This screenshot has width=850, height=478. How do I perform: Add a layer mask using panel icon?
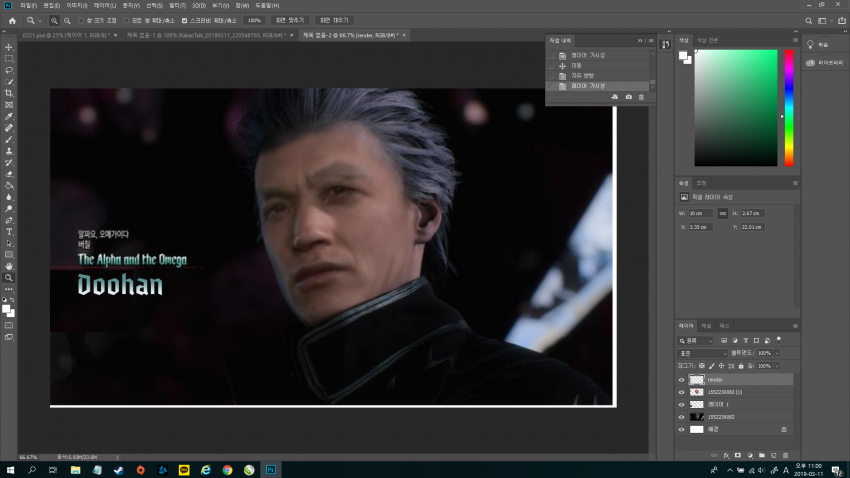736,454
